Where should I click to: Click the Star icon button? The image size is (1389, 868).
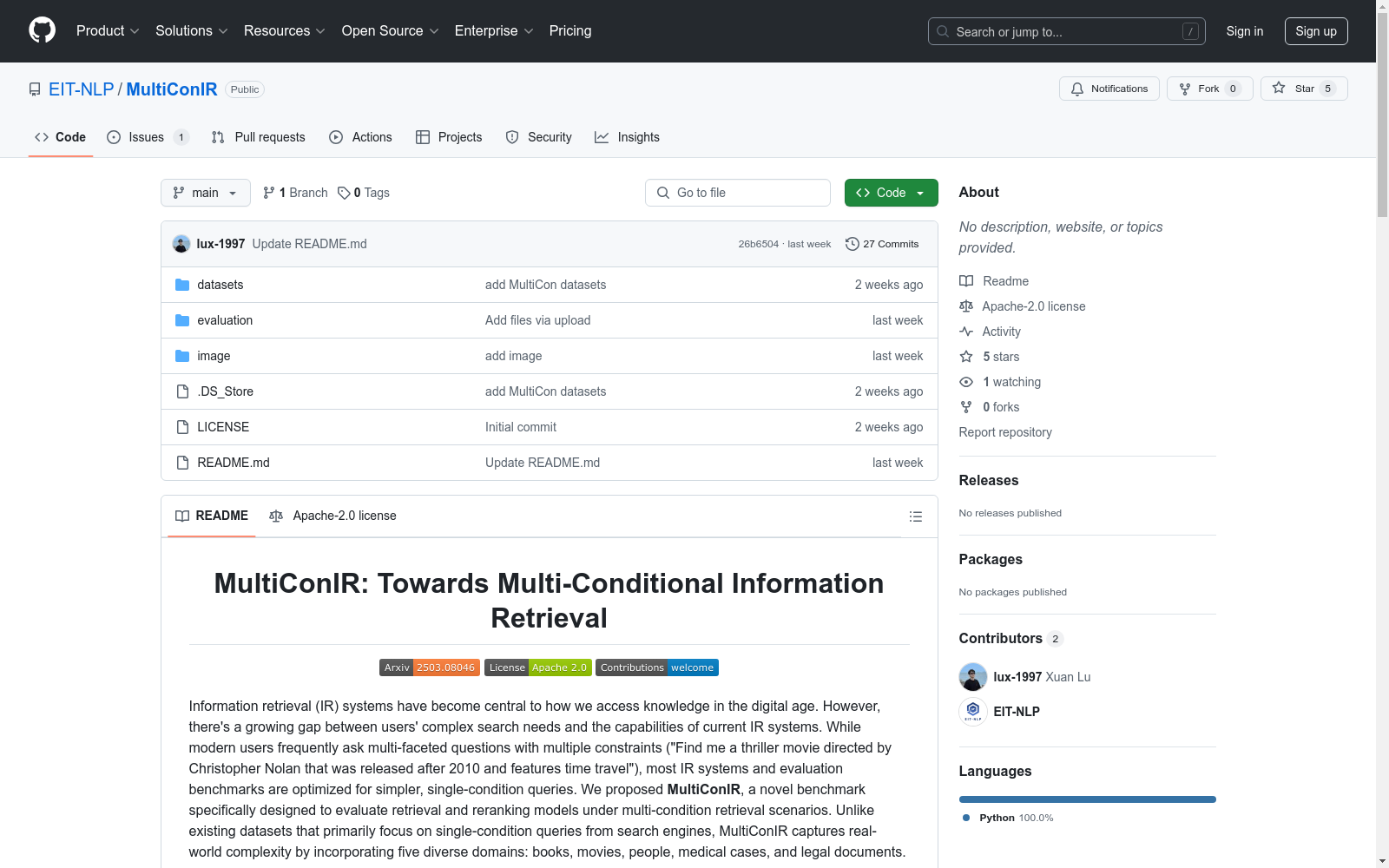pyautogui.click(x=1304, y=89)
